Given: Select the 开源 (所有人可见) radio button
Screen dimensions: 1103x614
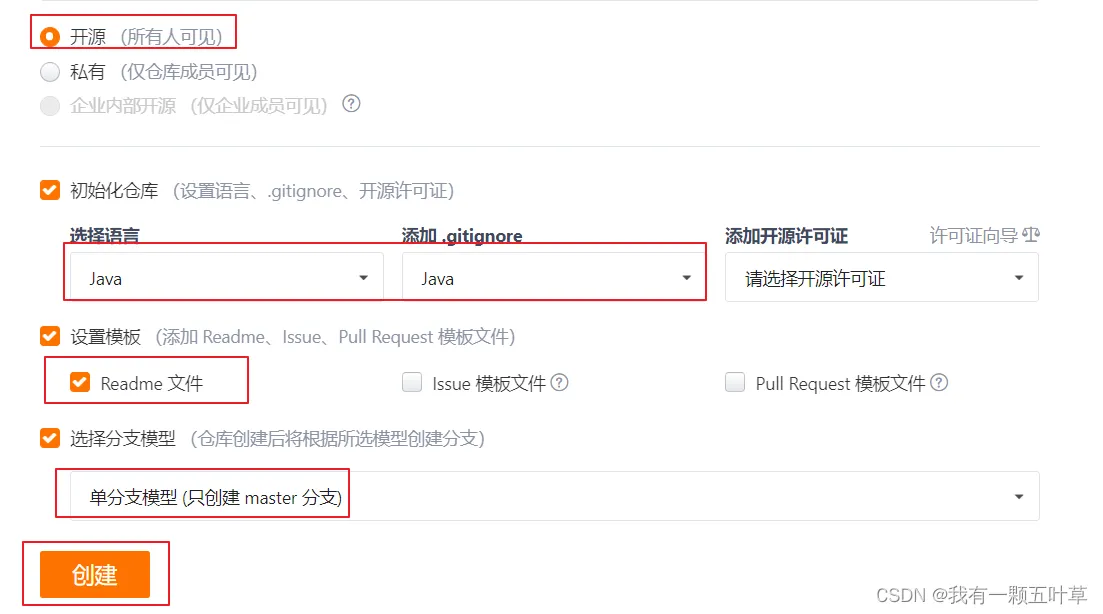Looking at the screenshot, I should [50, 37].
